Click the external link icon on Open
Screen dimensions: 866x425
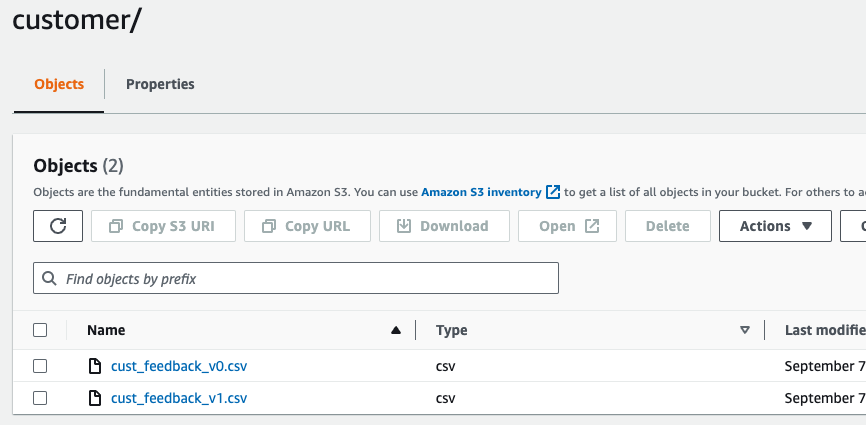pyautogui.click(x=592, y=226)
